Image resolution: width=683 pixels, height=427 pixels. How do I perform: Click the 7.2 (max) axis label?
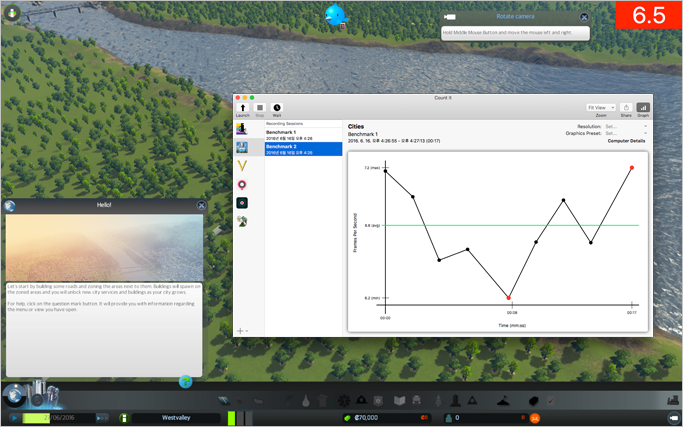(372, 168)
